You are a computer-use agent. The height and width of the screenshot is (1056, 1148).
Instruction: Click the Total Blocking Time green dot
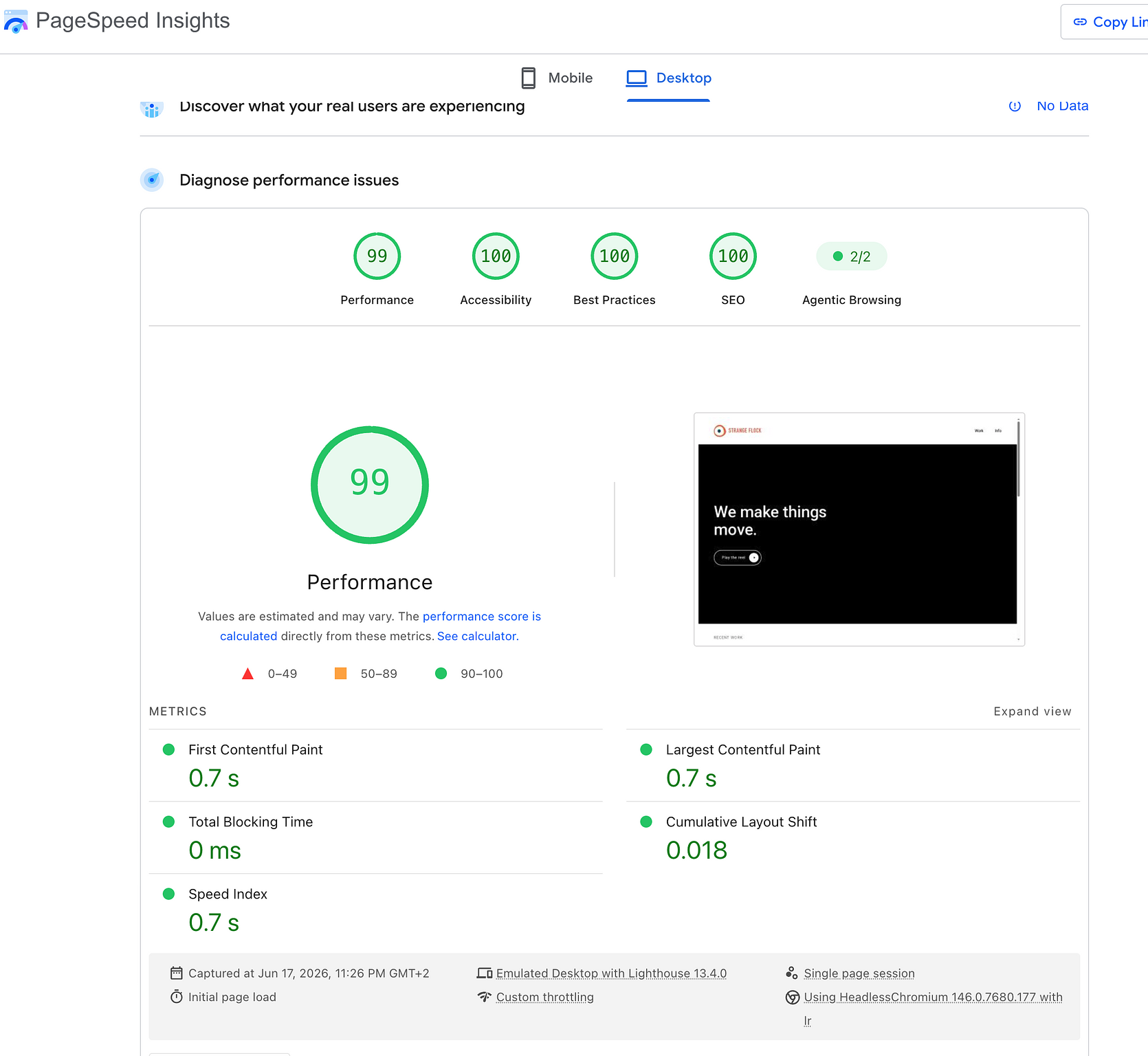click(x=168, y=822)
